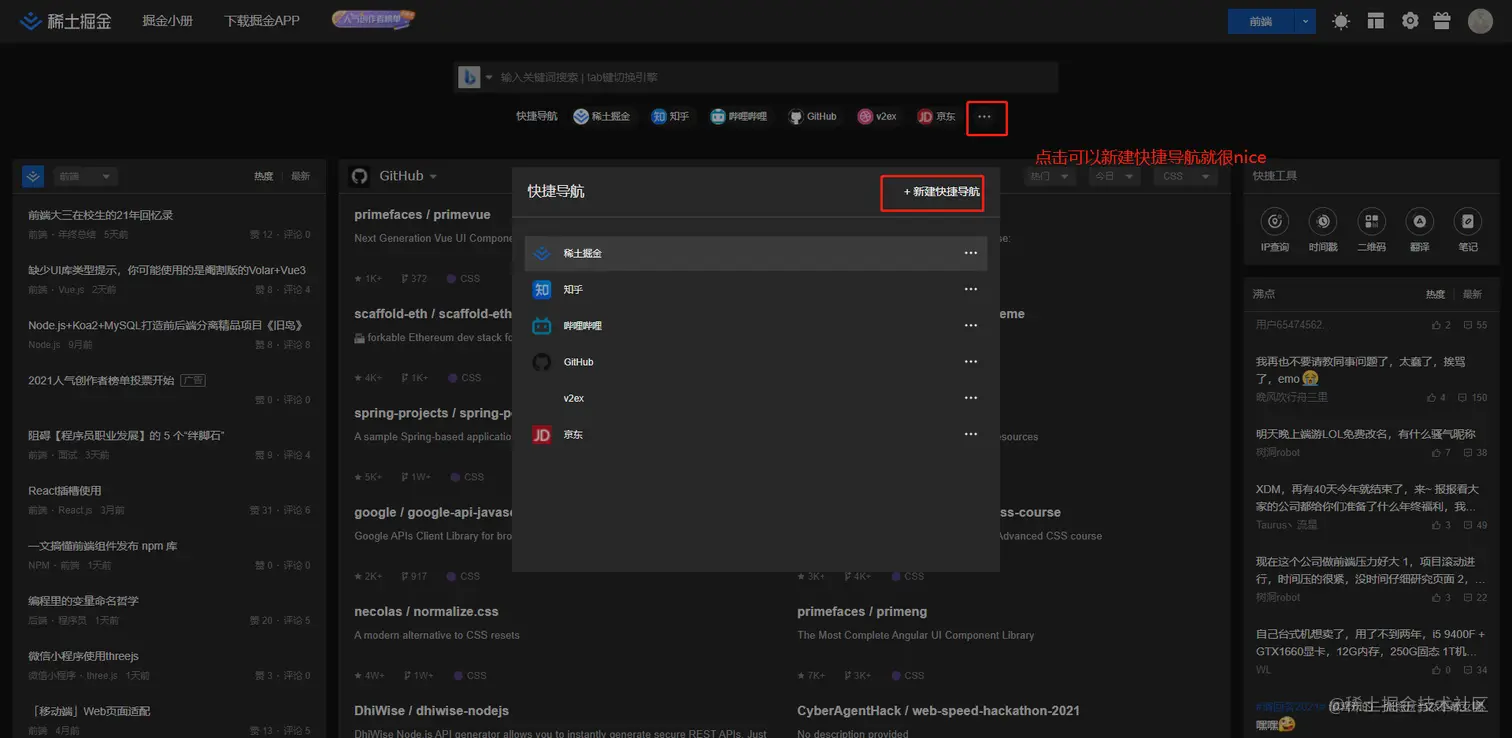This screenshot has height=738, width=1512.
Task: Switch 沸点 panel to 热度 sorting
Action: pyautogui.click(x=1435, y=294)
